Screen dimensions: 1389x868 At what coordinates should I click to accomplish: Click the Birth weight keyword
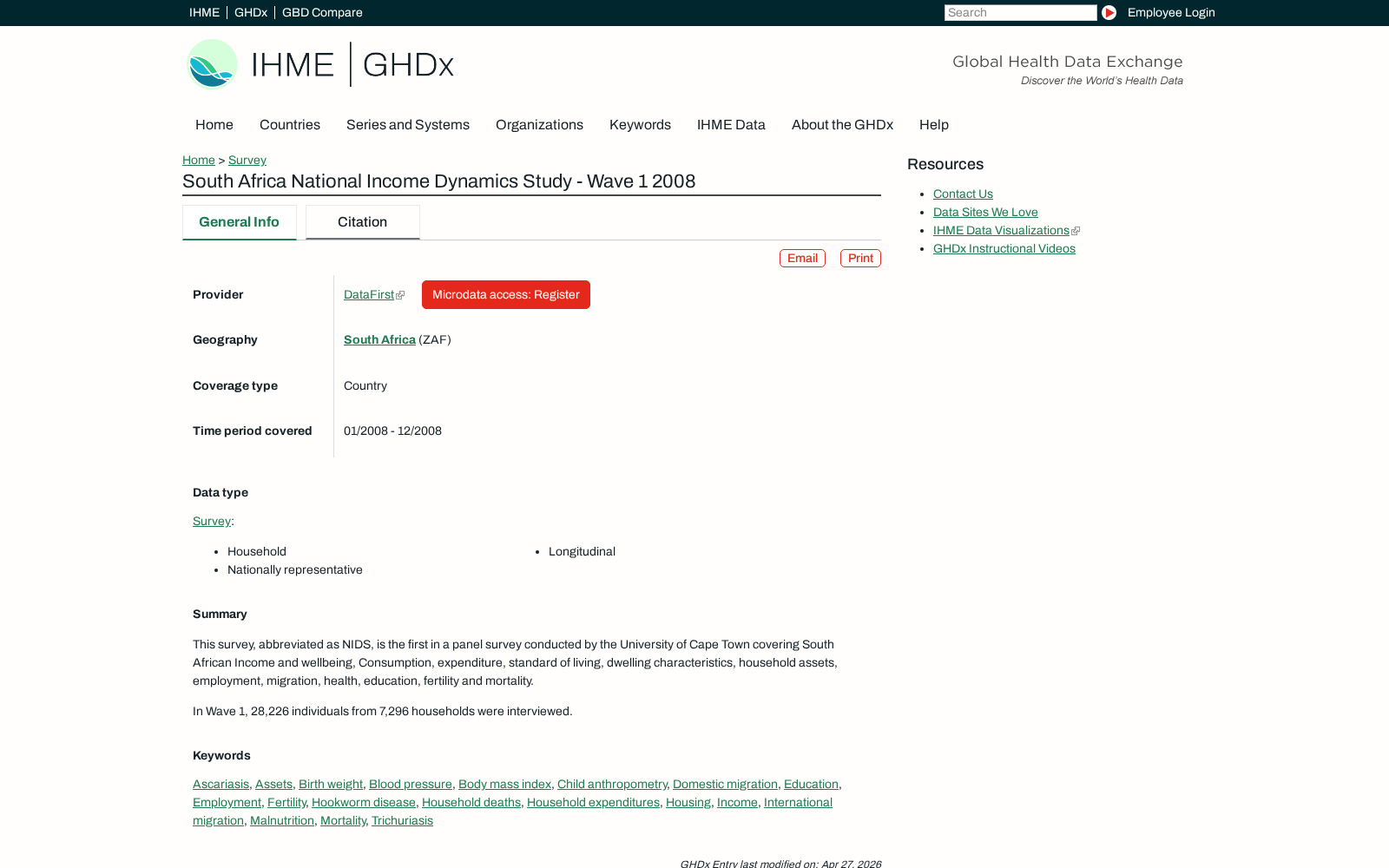(331, 785)
